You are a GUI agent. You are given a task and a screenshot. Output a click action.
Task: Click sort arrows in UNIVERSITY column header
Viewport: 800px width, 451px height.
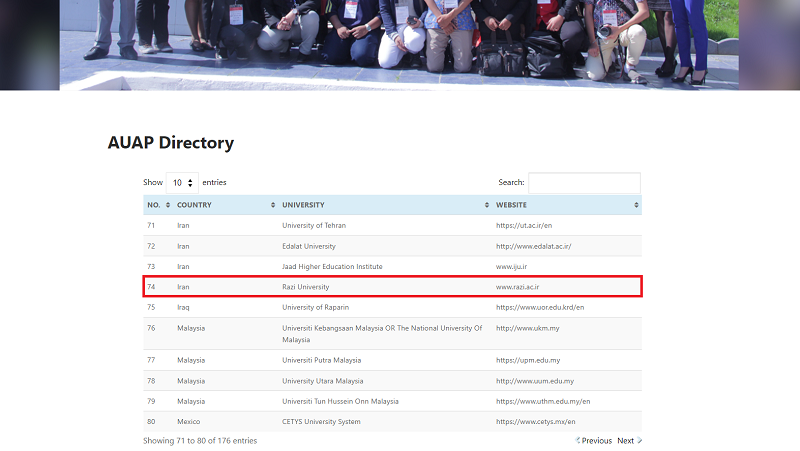click(487, 205)
